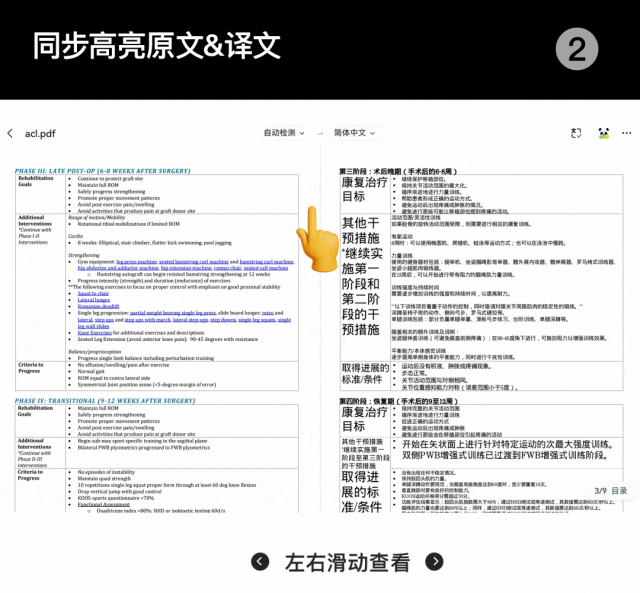
Task: Select 'Progress single limb balance' line
Action: [x=146, y=358]
